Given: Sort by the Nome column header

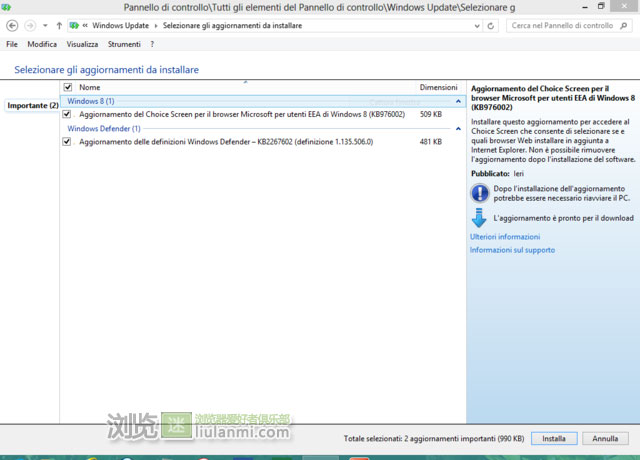Looking at the screenshot, I should 89,87.
